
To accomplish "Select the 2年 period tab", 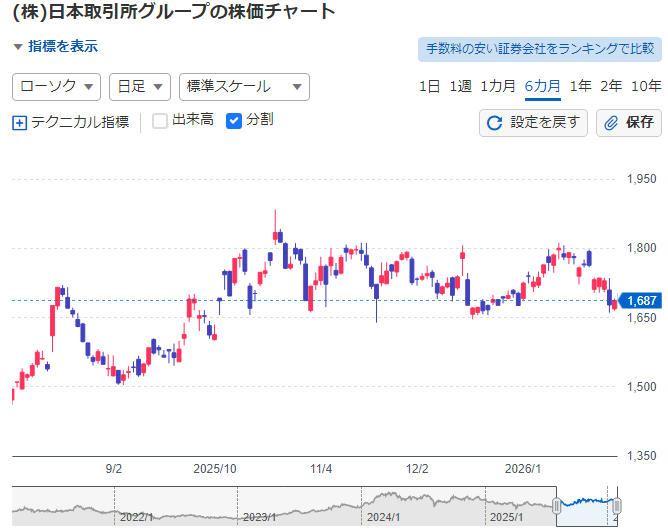I will tap(611, 87).
